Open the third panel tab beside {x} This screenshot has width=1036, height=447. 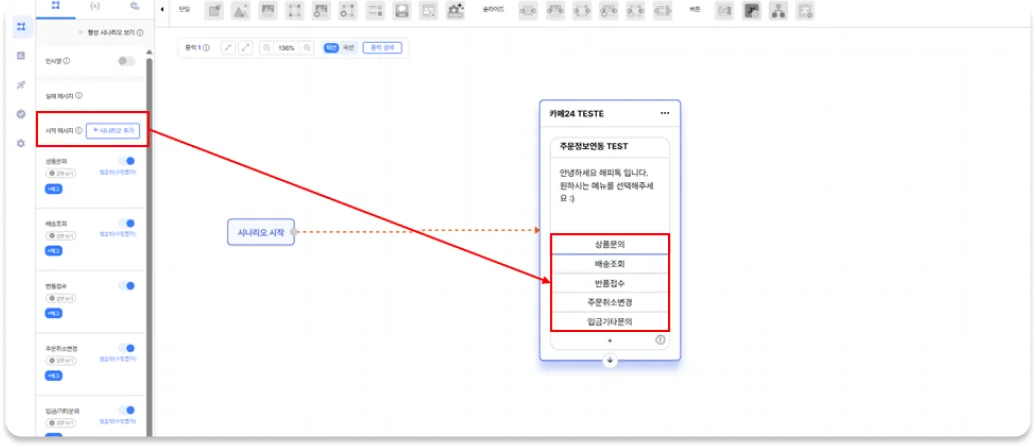(134, 6)
